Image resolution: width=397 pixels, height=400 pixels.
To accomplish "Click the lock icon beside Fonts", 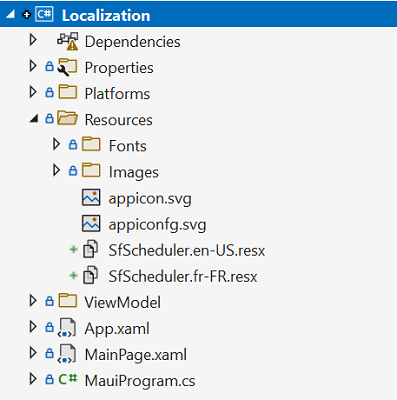I will 73,144.
